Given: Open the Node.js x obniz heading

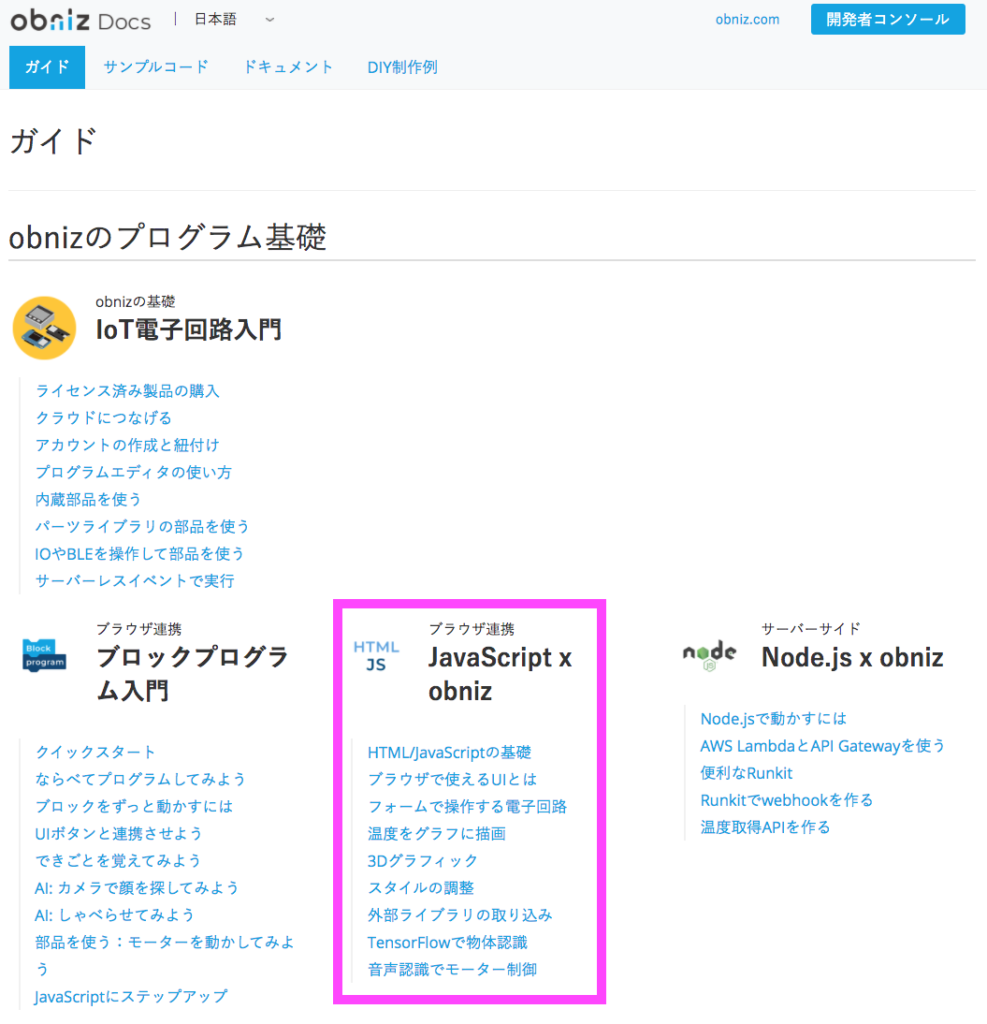Looking at the screenshot, I should (852, 657).
